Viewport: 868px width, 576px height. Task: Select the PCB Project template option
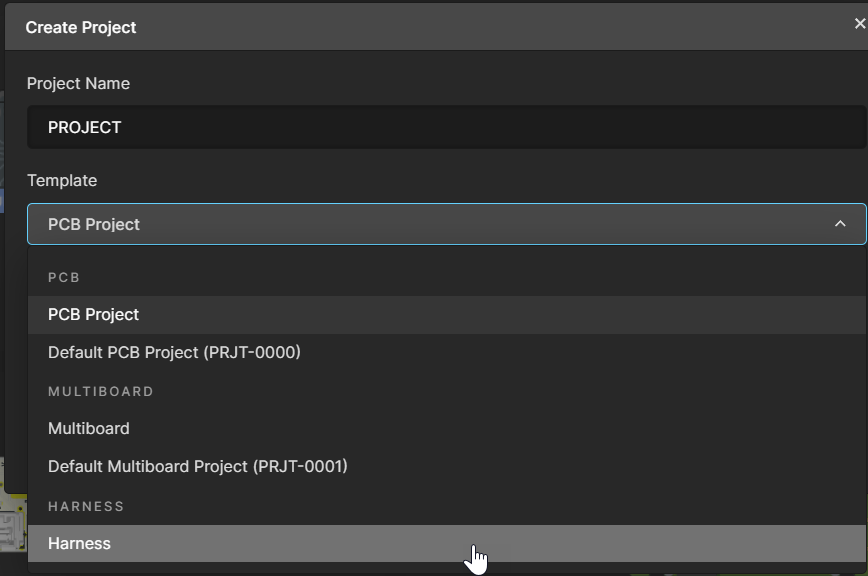click(94, 314)
